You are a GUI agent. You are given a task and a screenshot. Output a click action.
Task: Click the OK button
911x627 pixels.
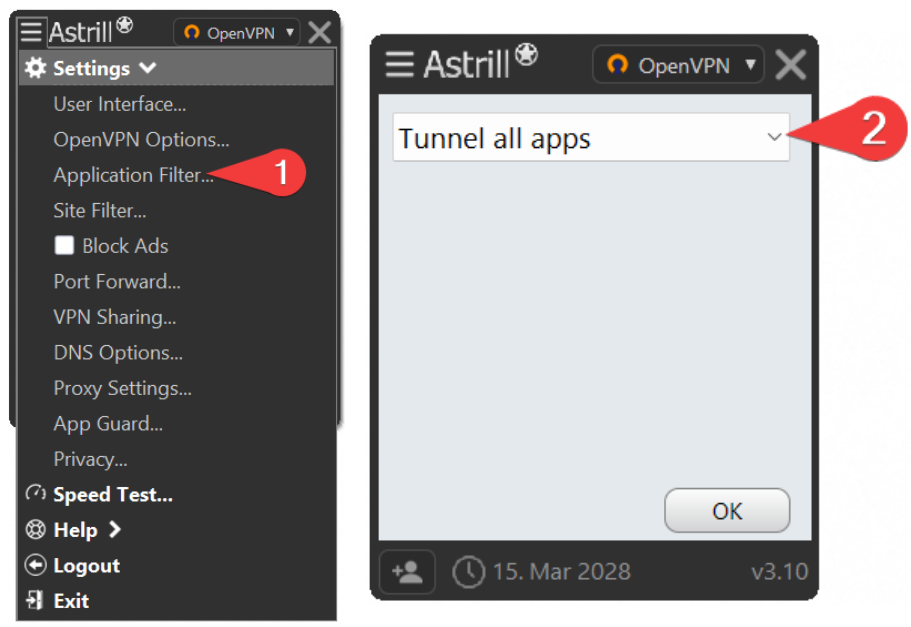(727, 511)
